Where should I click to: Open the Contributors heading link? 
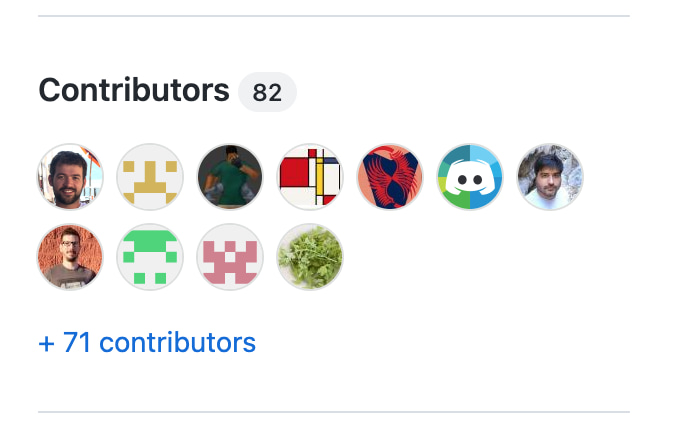pos(134,90)
